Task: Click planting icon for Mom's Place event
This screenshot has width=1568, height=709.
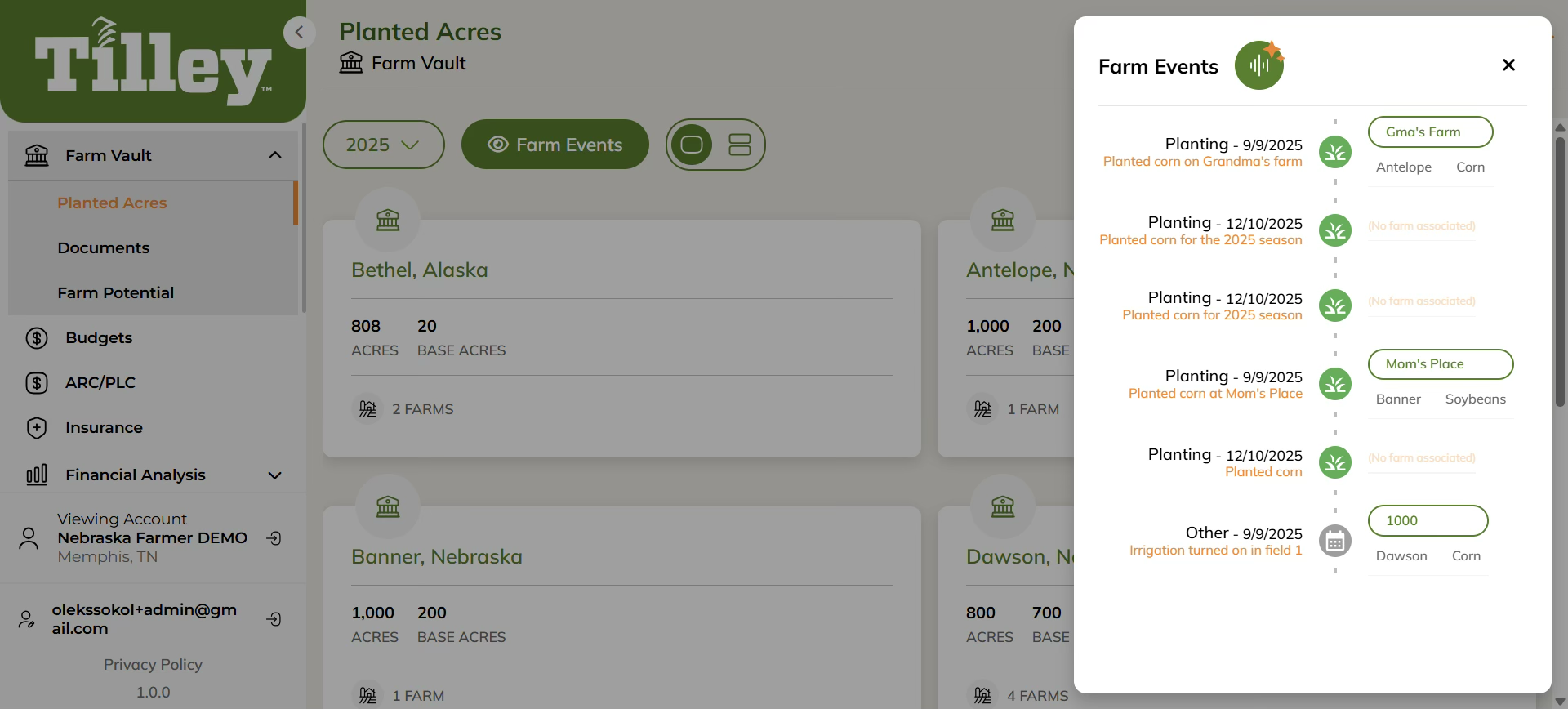Action: click(x=1335, y=384)
